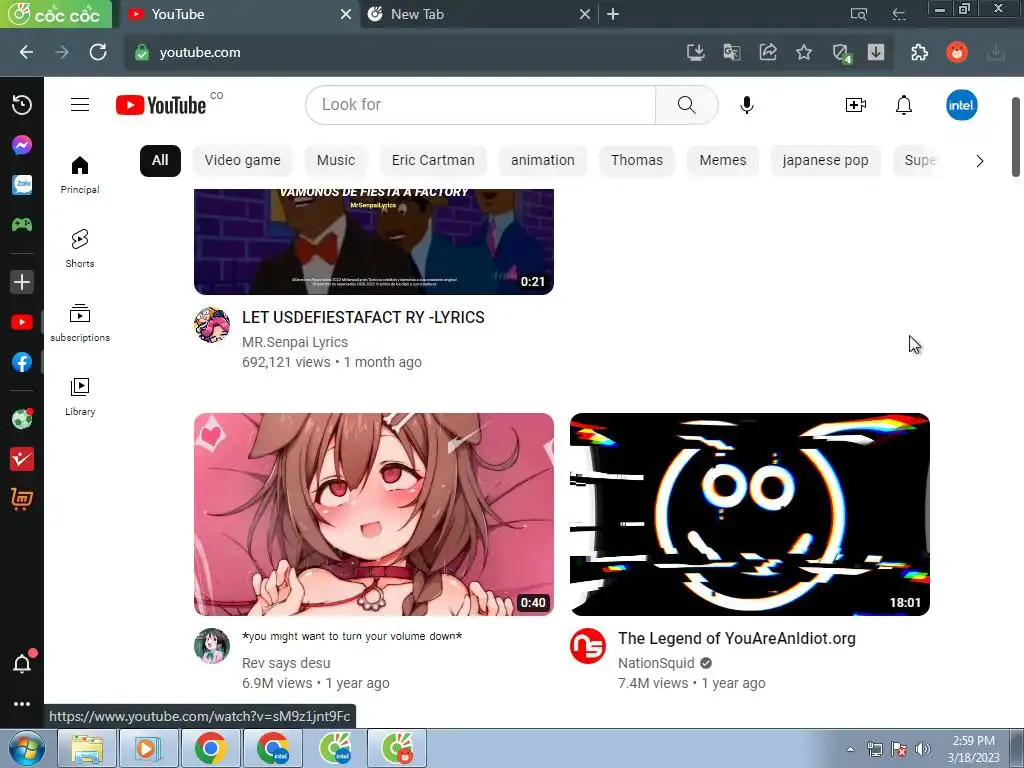Open Rev says desu channel link
Viewport: 1024px width, 768px height.
click(x=286, y=664)
